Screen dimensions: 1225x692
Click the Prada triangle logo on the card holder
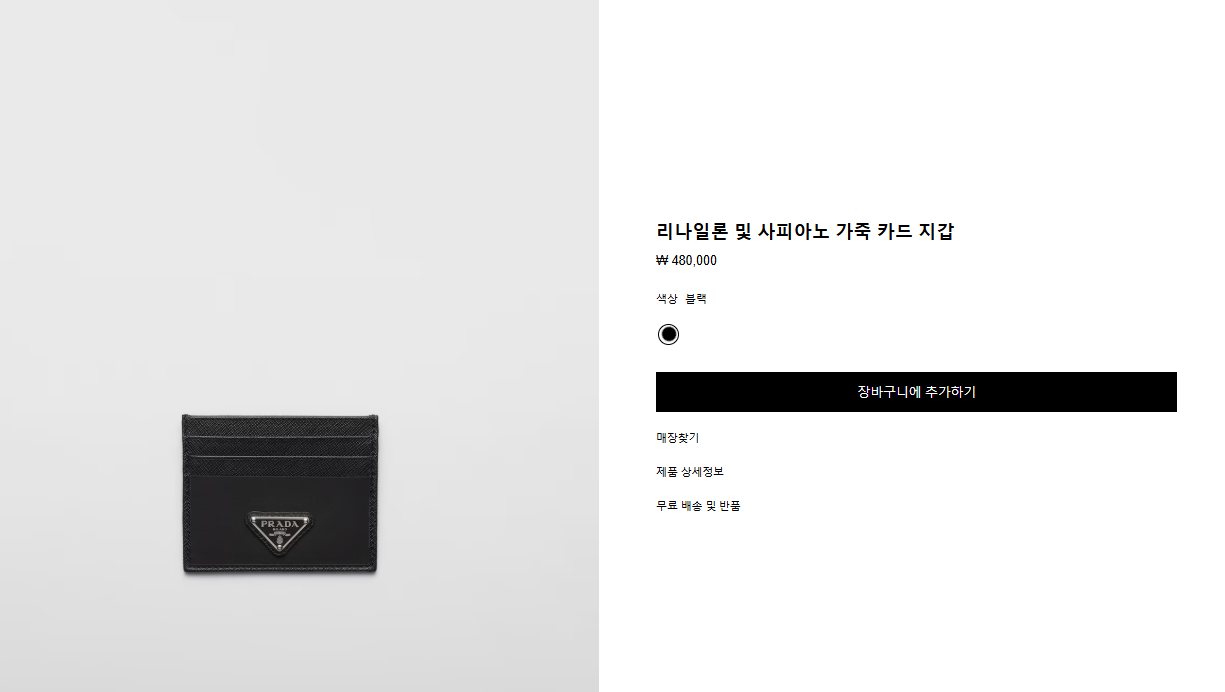pyautogui.click(x=280, y=532)
